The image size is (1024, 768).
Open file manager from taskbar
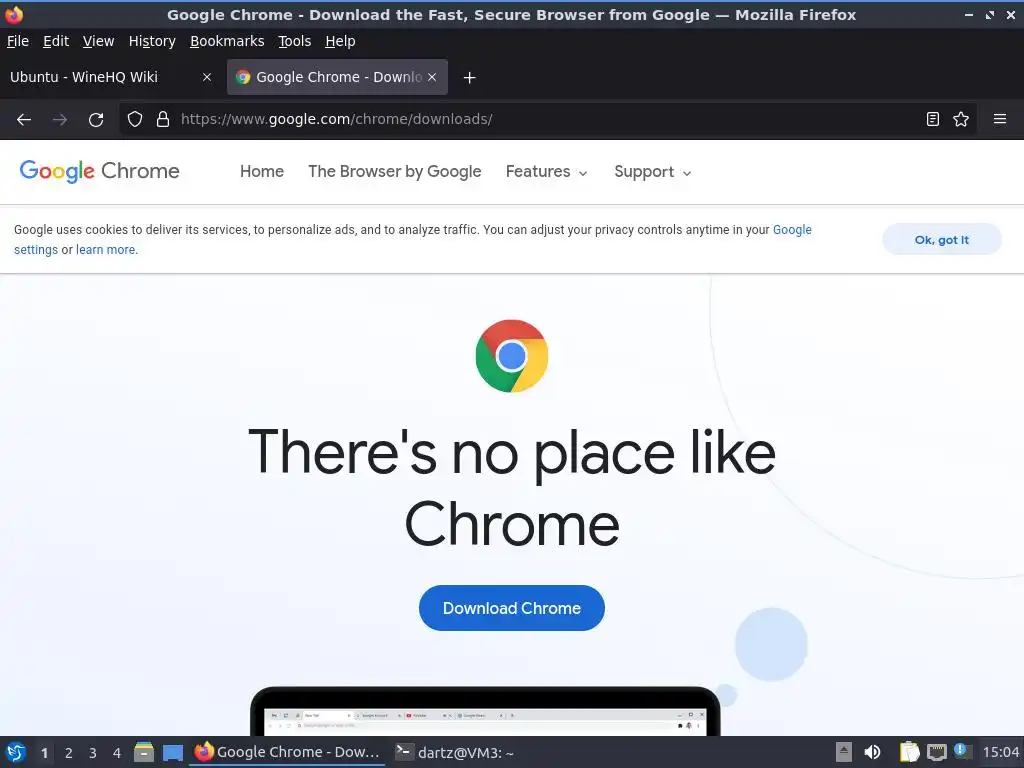pos(144,752)
